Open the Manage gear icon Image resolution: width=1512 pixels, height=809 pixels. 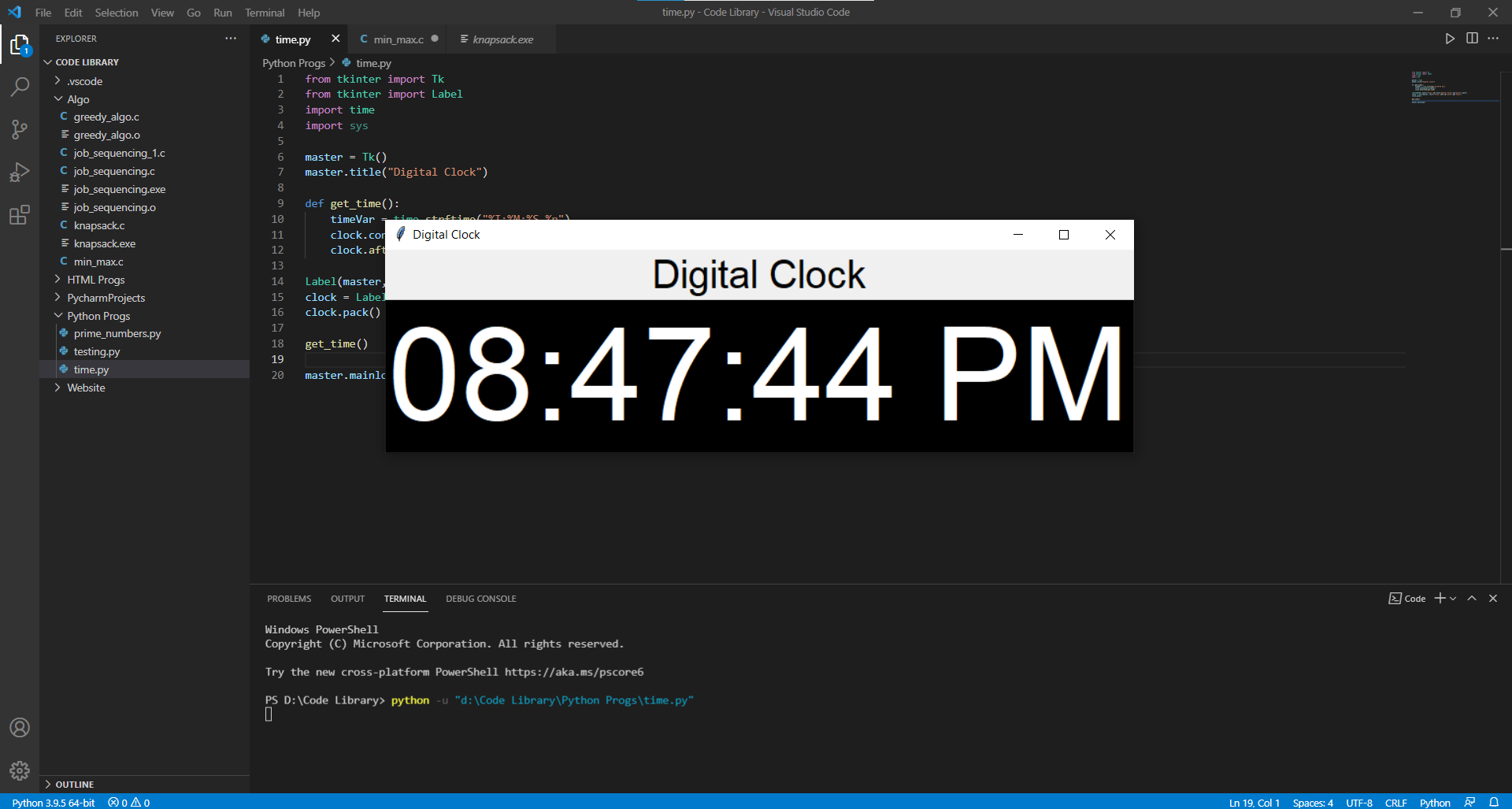pyautogui.click(x=20, y=770)
